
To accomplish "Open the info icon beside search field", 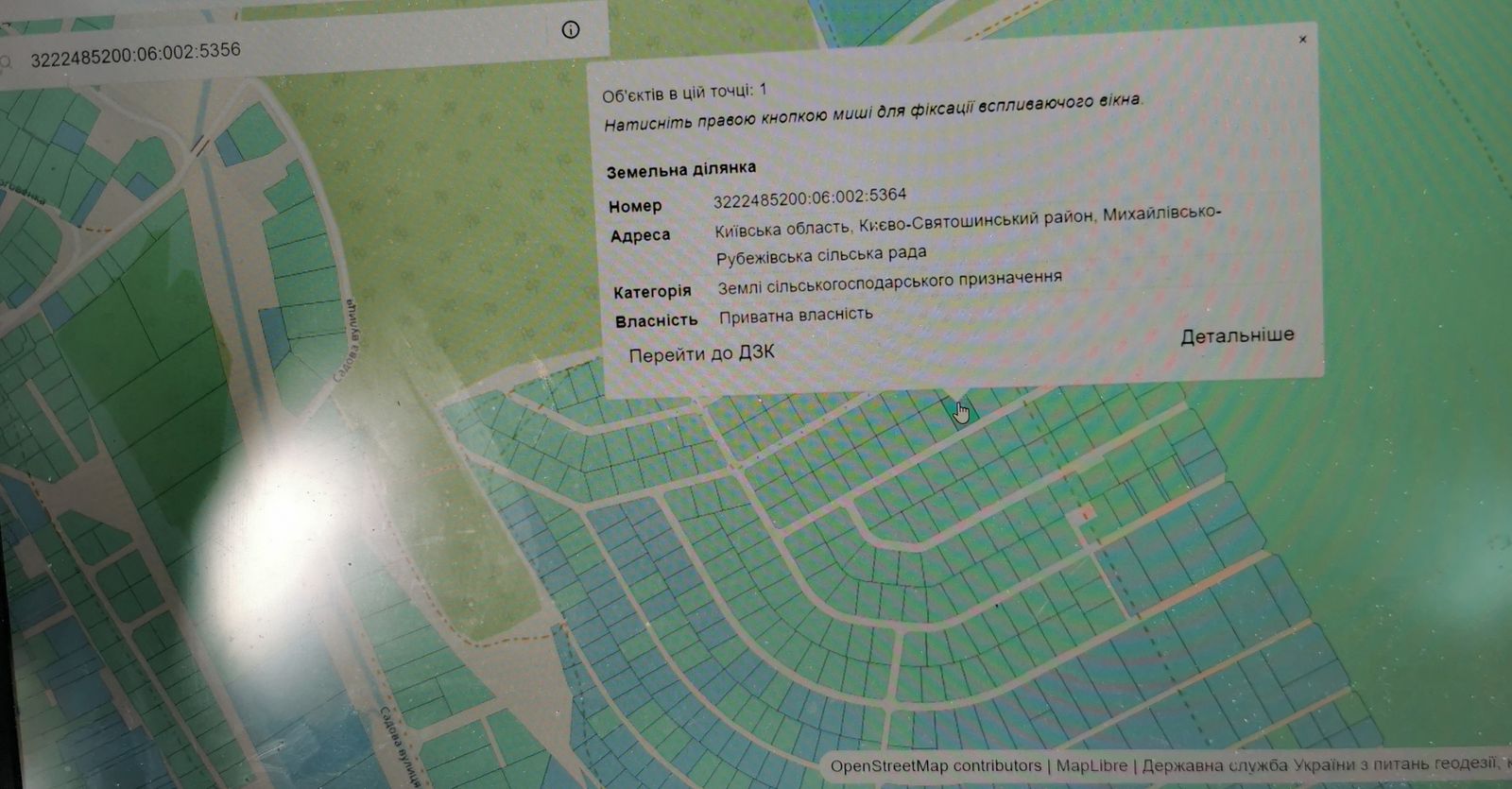I will 571,30.
